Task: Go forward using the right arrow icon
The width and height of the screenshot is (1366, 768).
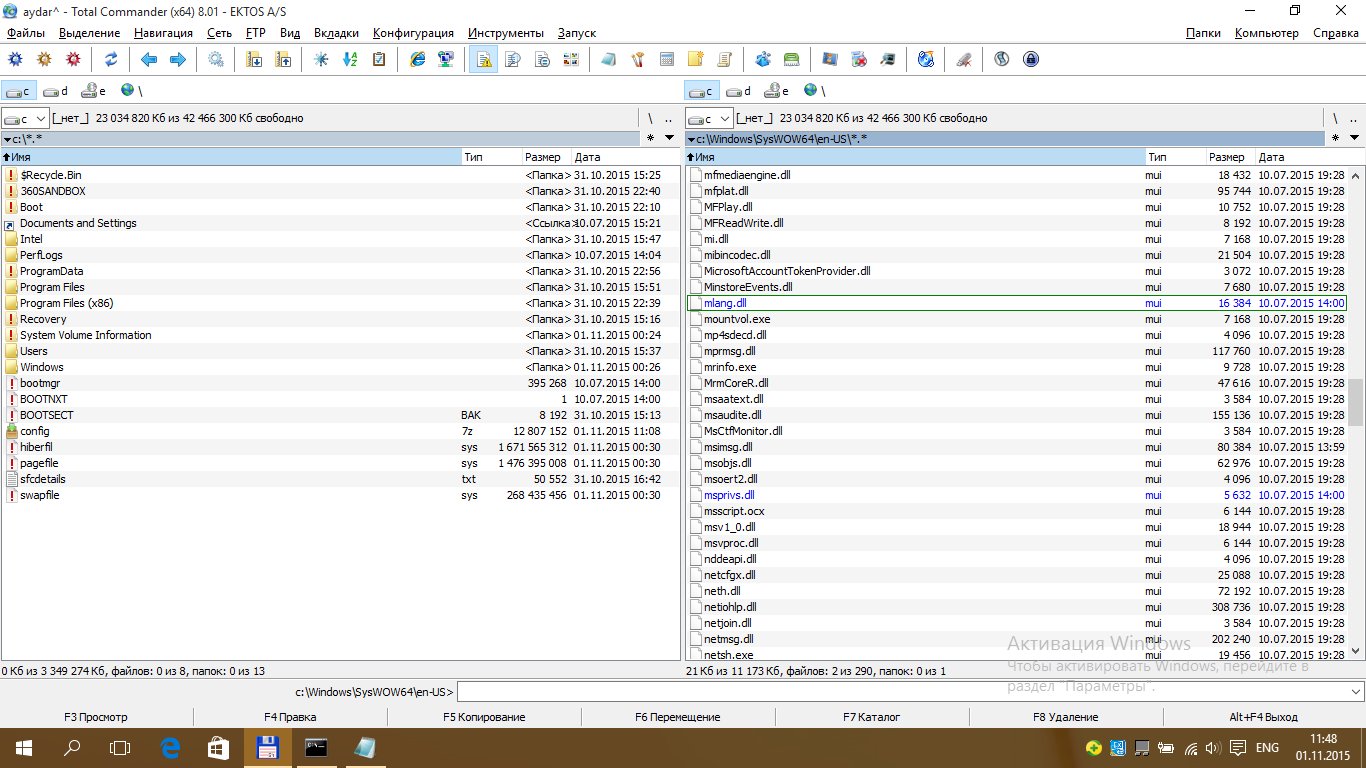Action: pos(178,59)
